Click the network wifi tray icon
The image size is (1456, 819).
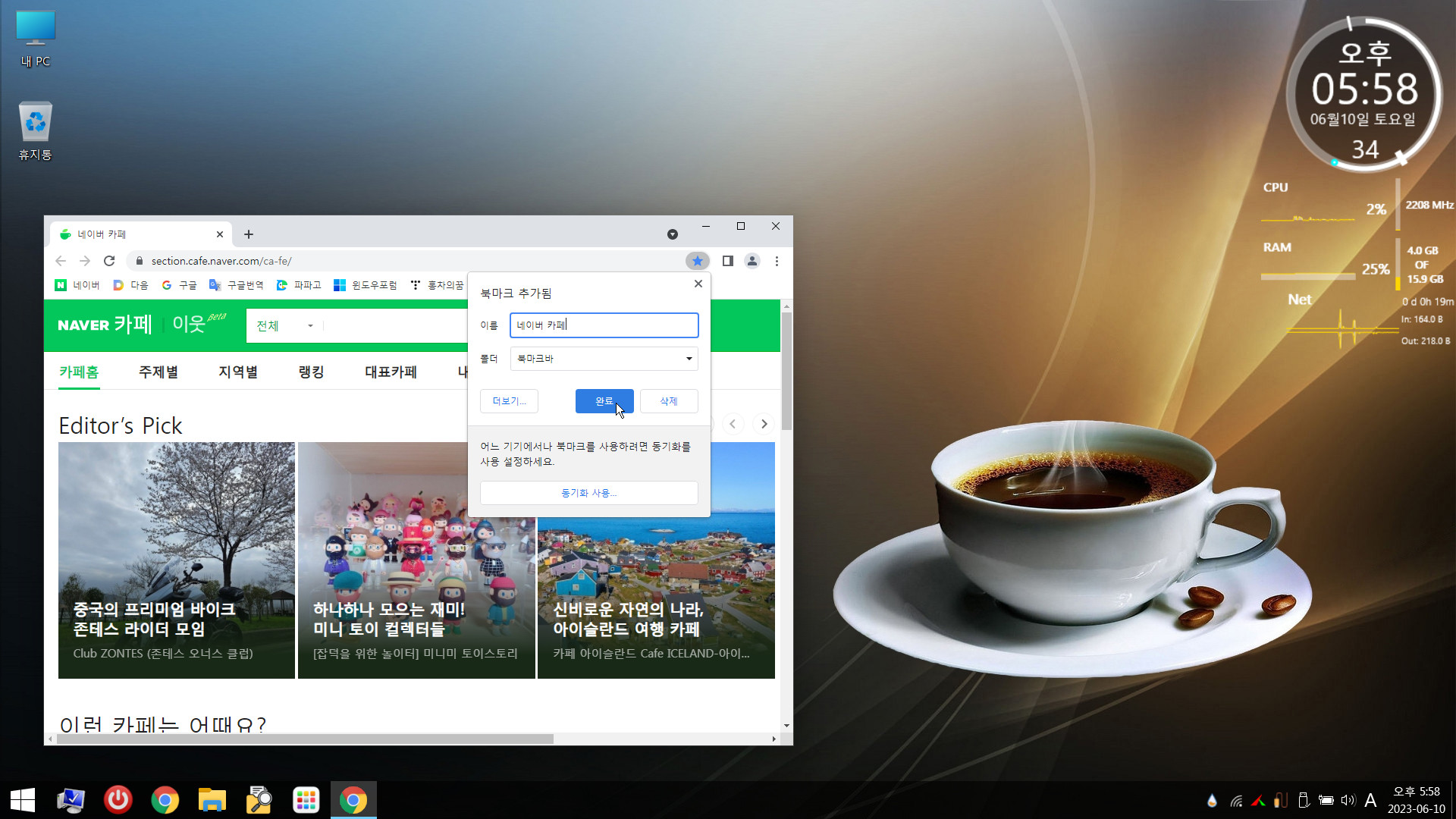click(x=1236, y=800)
